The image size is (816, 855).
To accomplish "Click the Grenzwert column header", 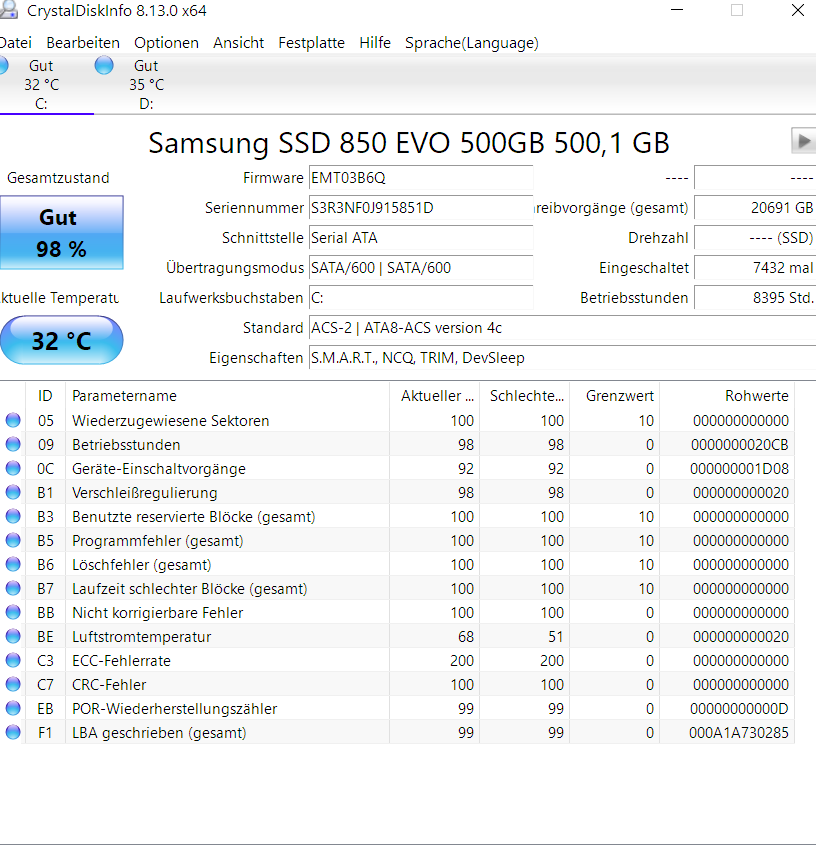I will (615, 396).
